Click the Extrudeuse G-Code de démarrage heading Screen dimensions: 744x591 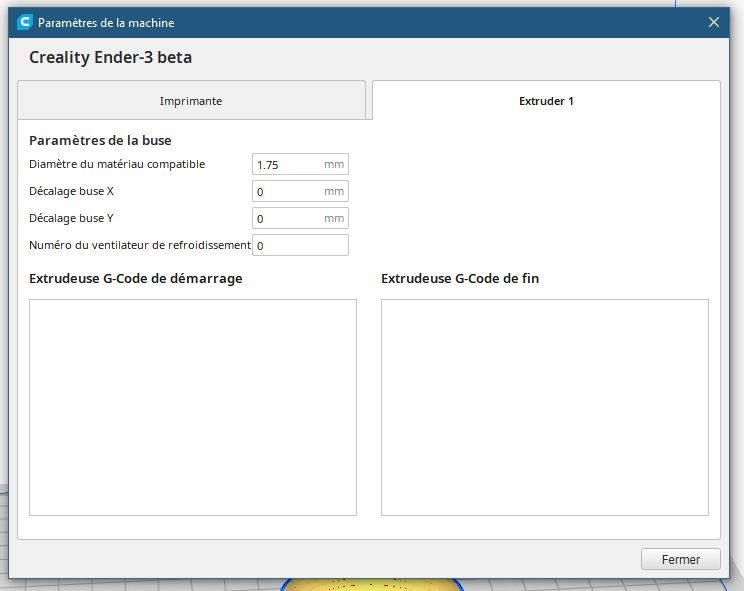pyautogui.click(x=136, y=278)
